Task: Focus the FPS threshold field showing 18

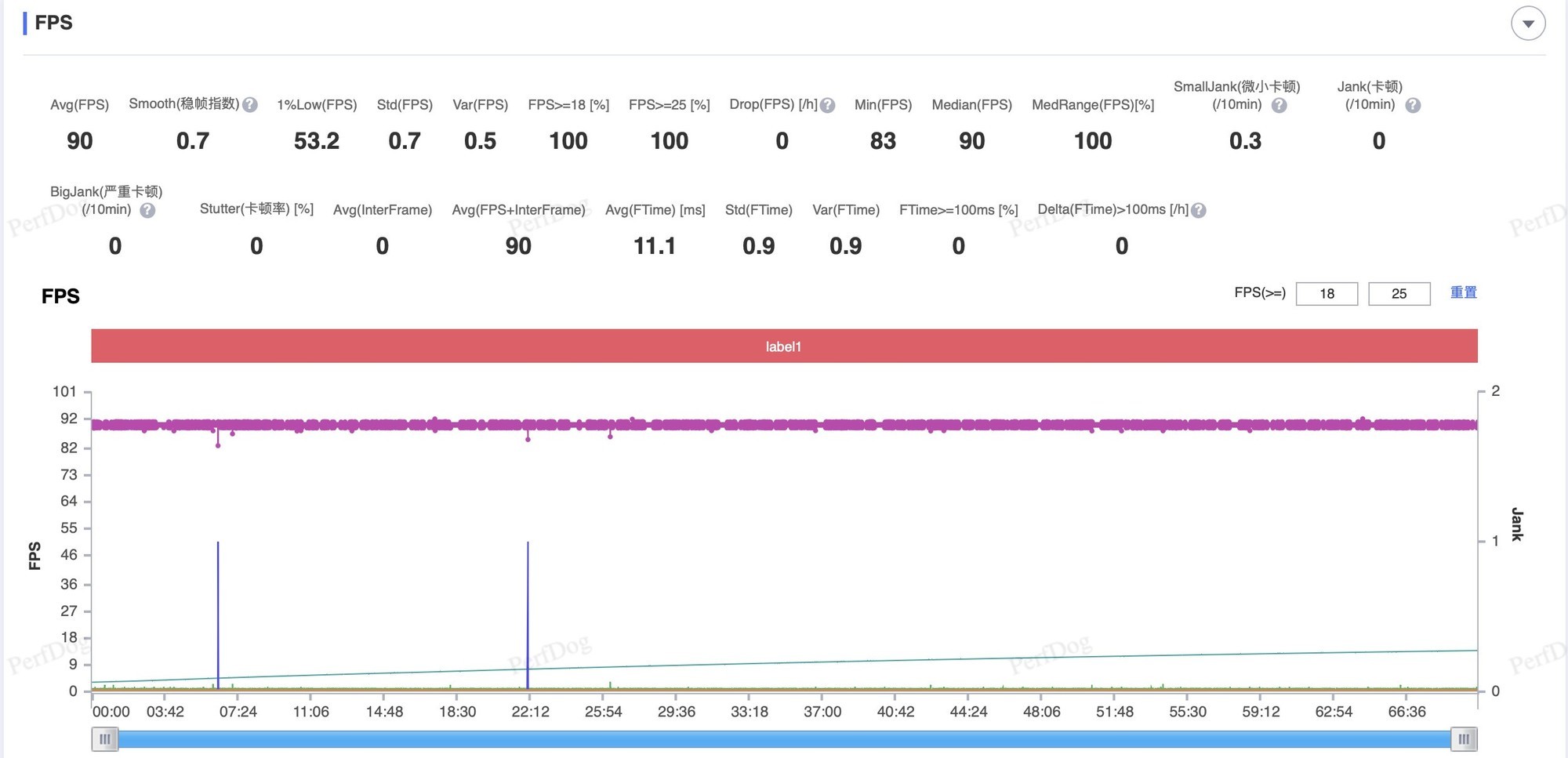Action: coord(1327,294)
